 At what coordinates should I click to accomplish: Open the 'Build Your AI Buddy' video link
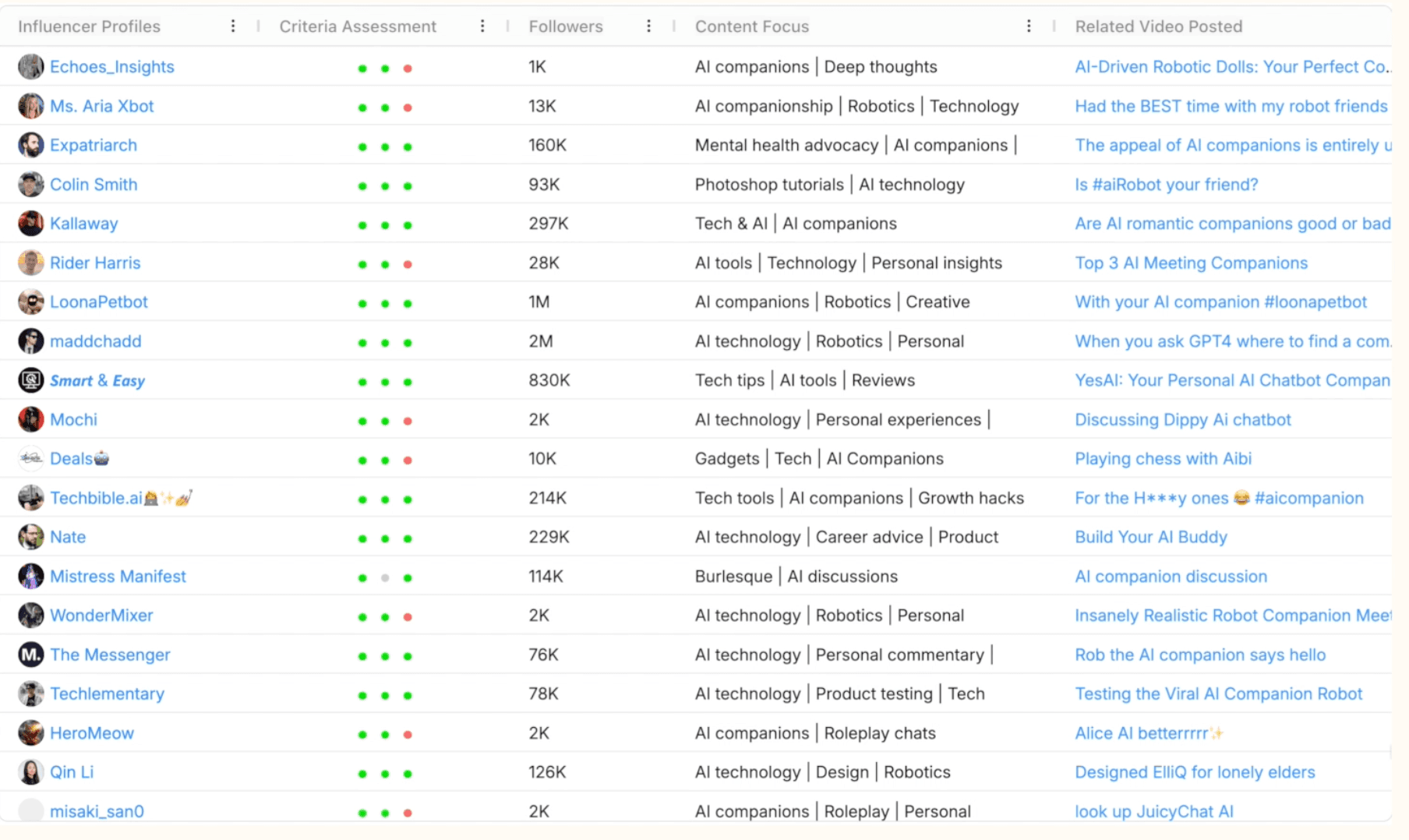tap(1151, 537)
